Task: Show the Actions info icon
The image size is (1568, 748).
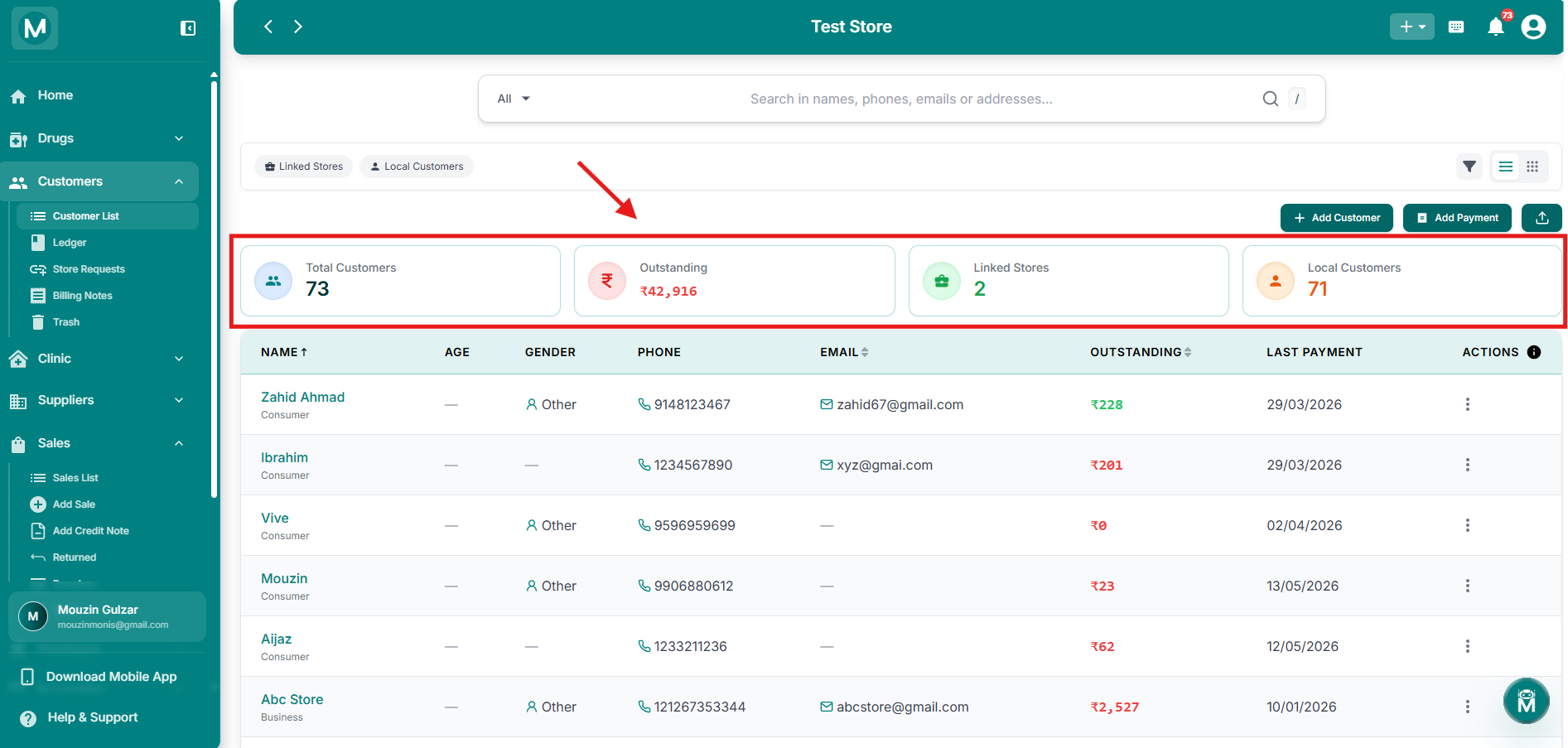Action: (x=1534, y=352)
